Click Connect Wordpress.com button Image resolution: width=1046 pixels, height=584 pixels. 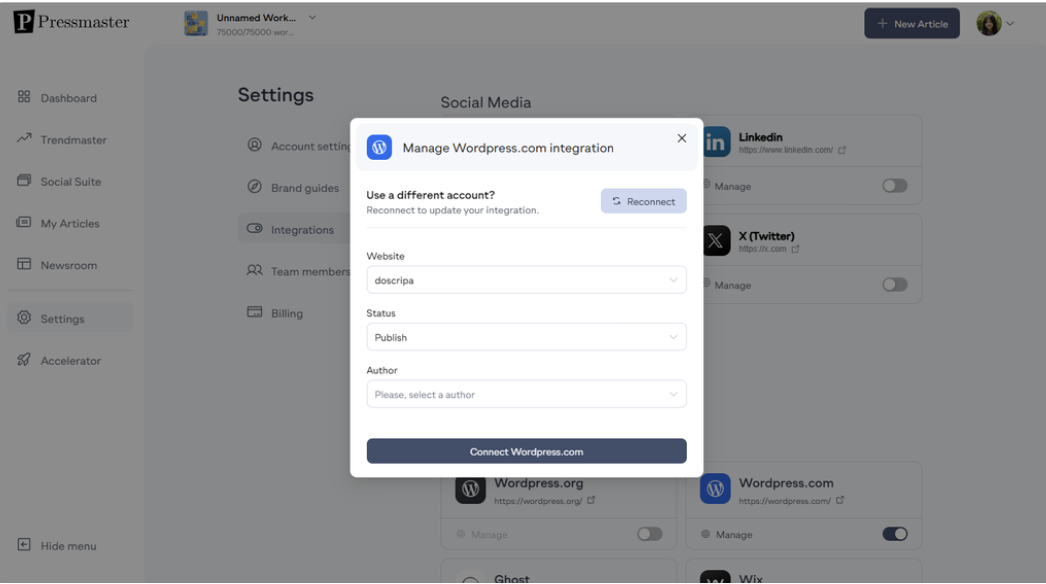click(x=526, y=451)
